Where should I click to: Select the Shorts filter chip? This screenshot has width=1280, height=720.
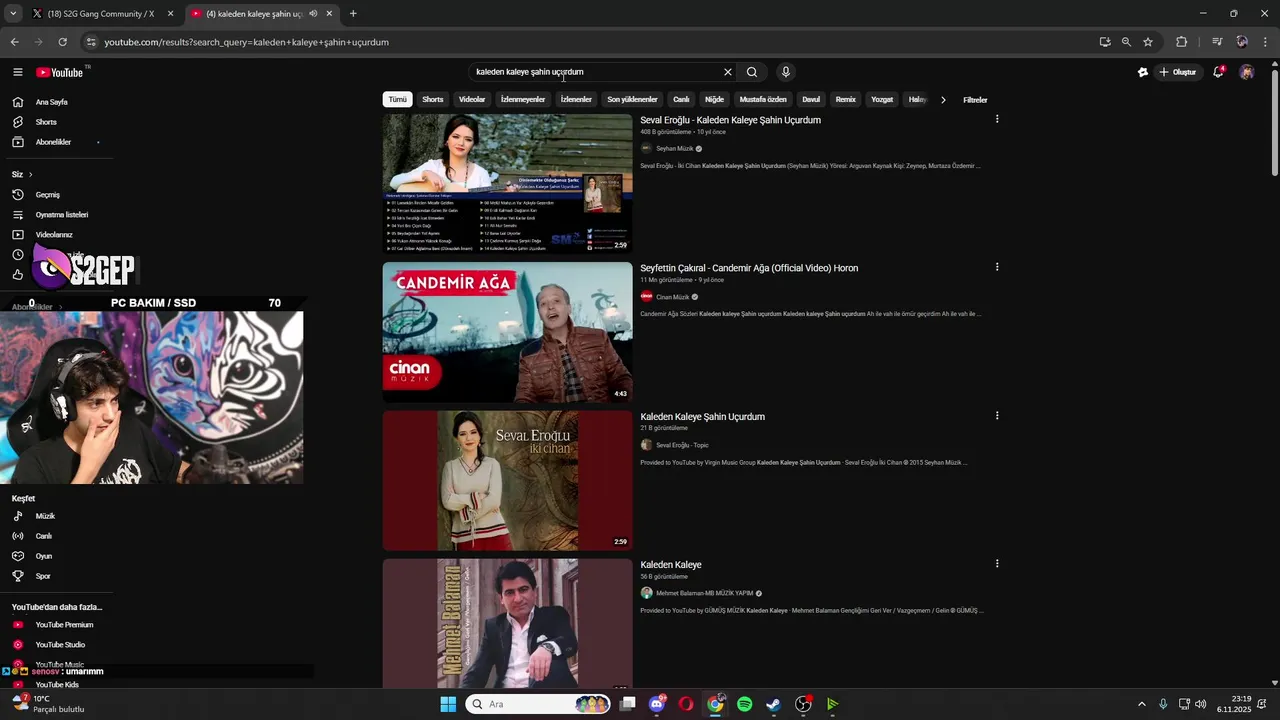[x=433, y=100]
